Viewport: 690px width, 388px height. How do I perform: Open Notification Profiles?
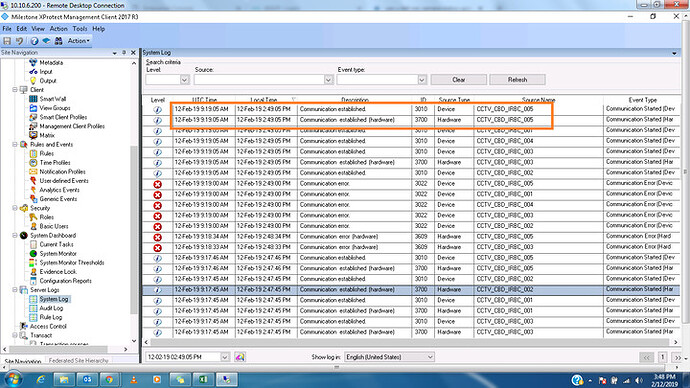click(x=62, y=172)
